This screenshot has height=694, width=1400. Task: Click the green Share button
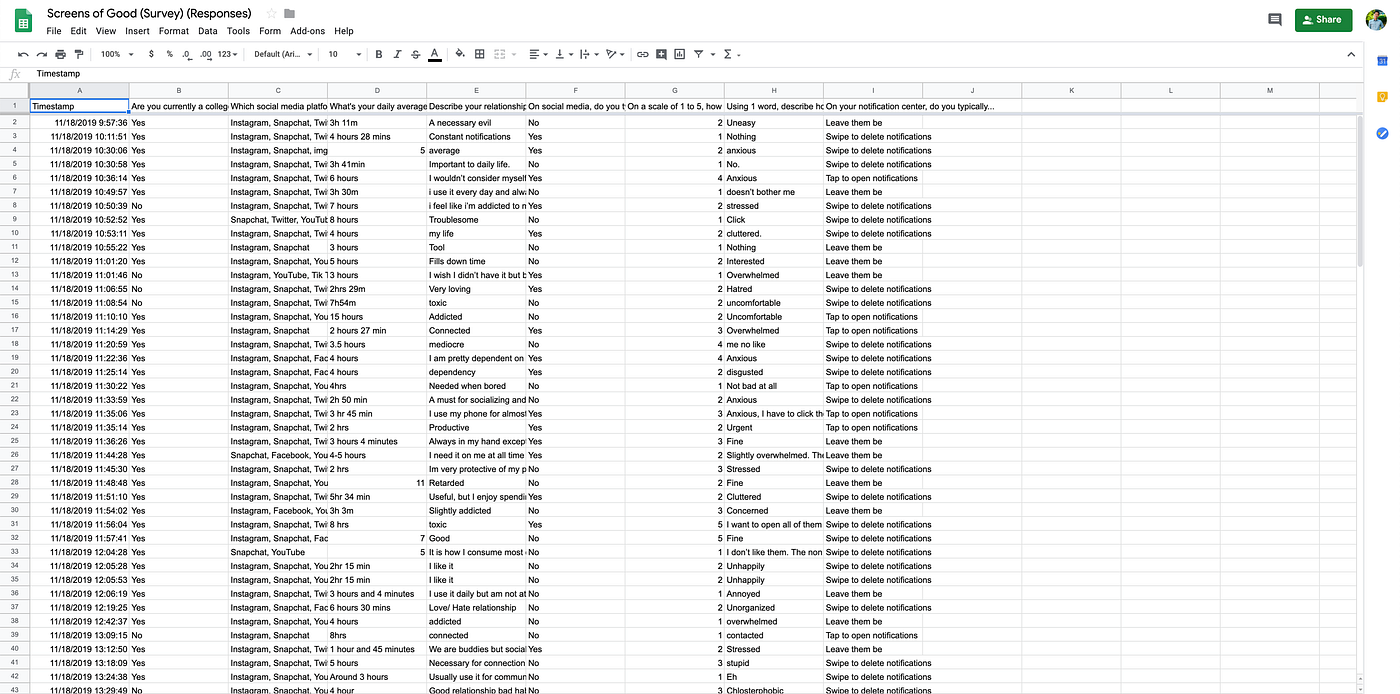point(1323,19)
